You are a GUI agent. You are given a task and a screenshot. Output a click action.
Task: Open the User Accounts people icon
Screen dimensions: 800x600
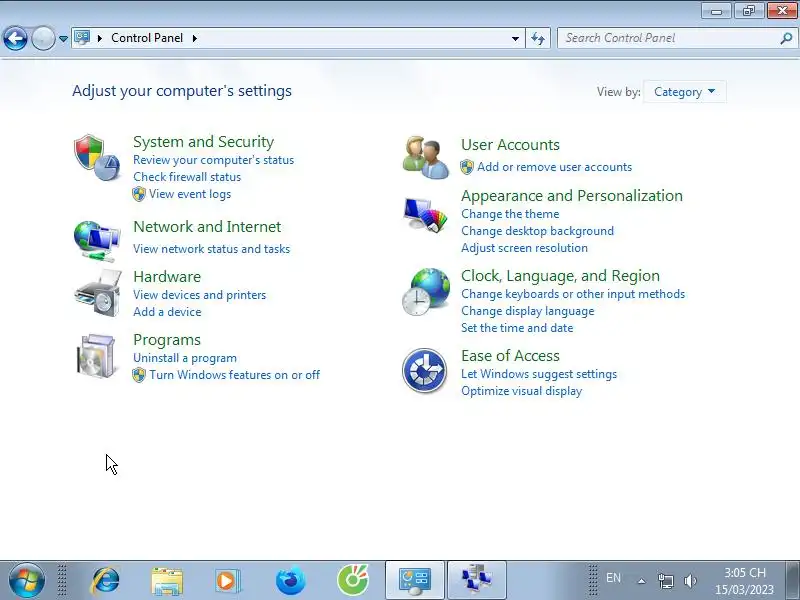tap(426, 157)
